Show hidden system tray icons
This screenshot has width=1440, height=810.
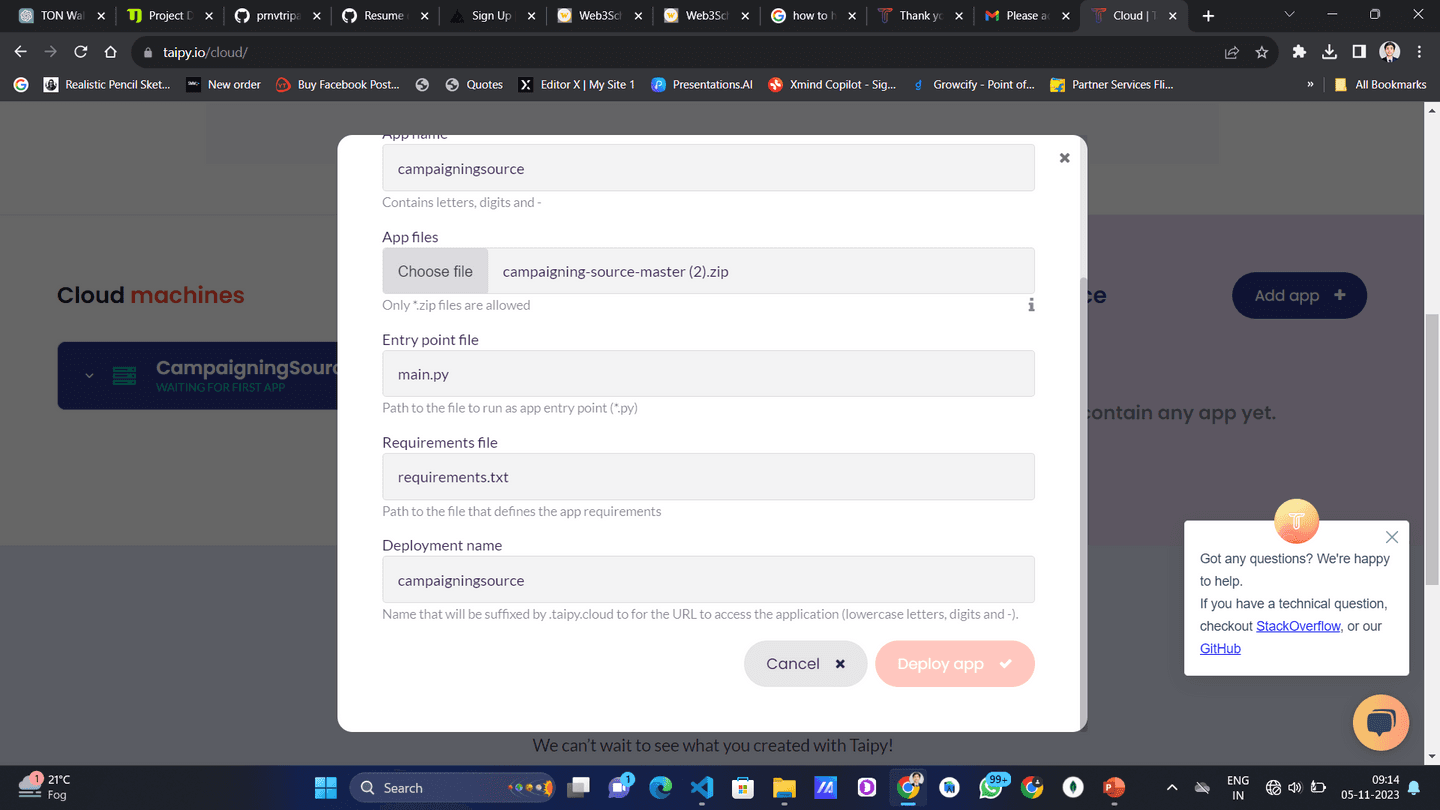(x=1172, y=788)
